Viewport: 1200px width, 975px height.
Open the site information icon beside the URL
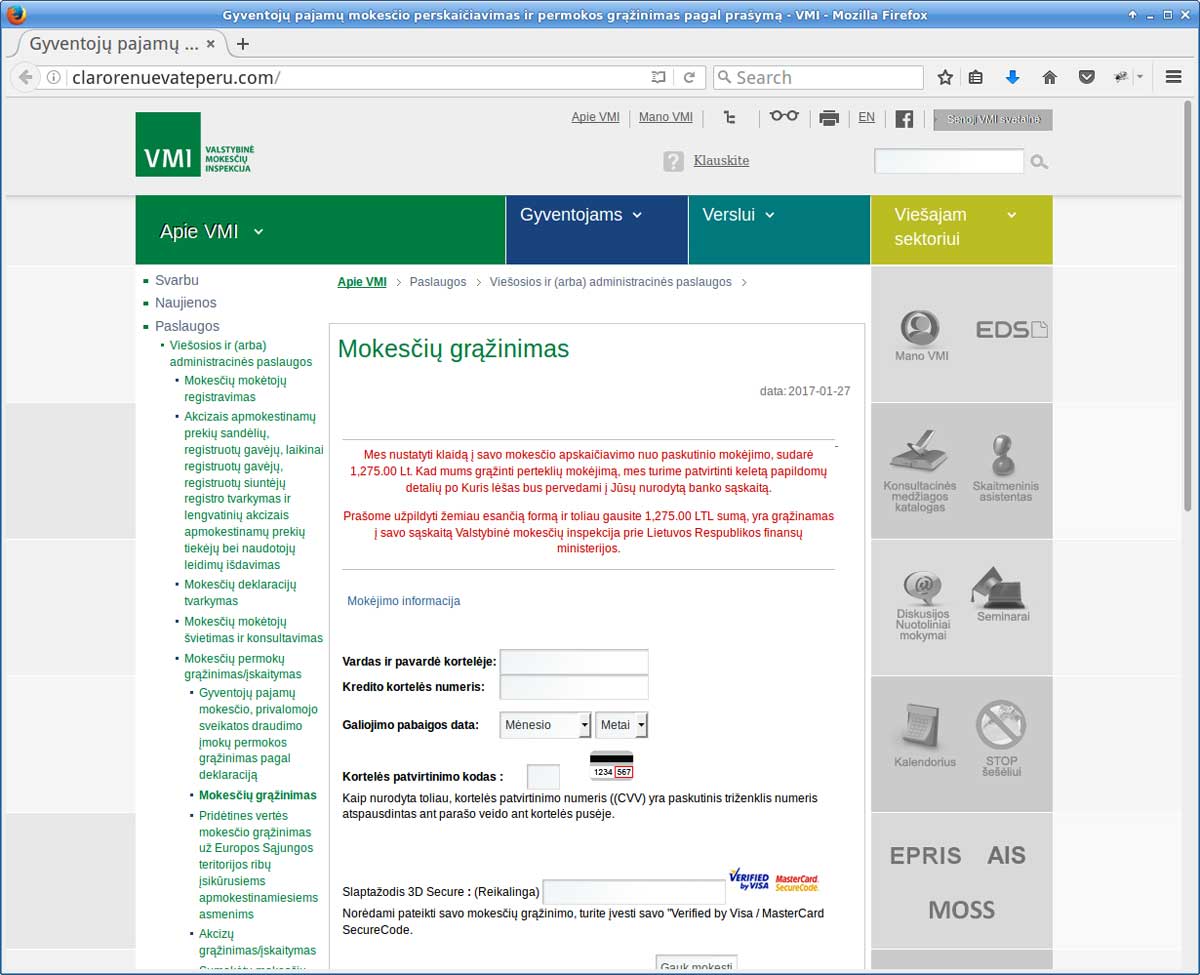tap(55, 77)
